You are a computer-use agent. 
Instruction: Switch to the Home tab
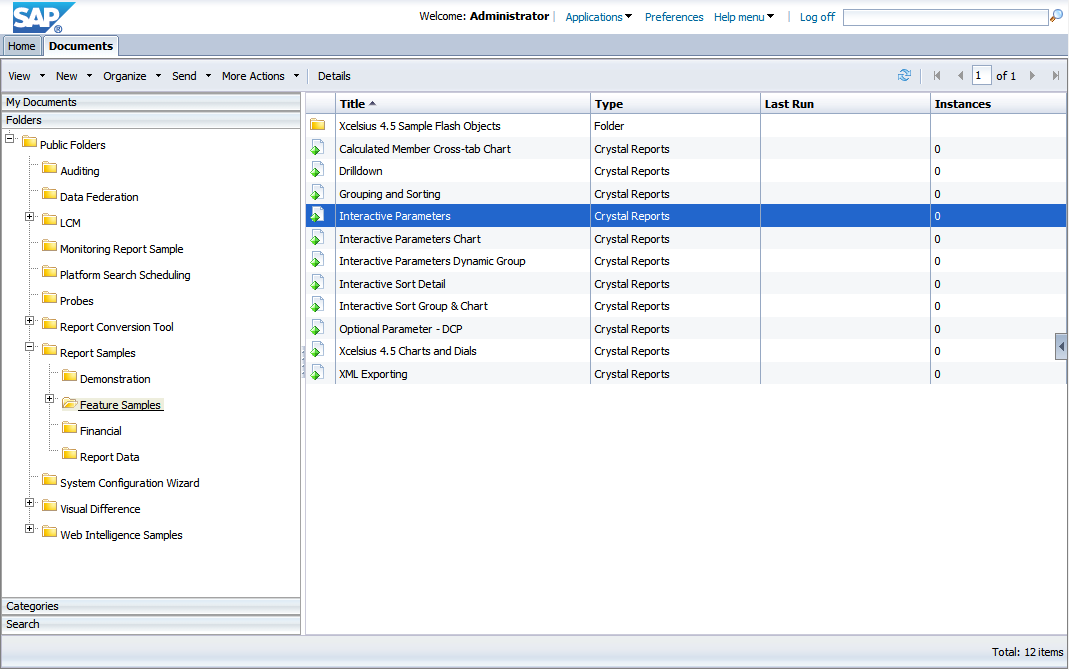[22, 46]
